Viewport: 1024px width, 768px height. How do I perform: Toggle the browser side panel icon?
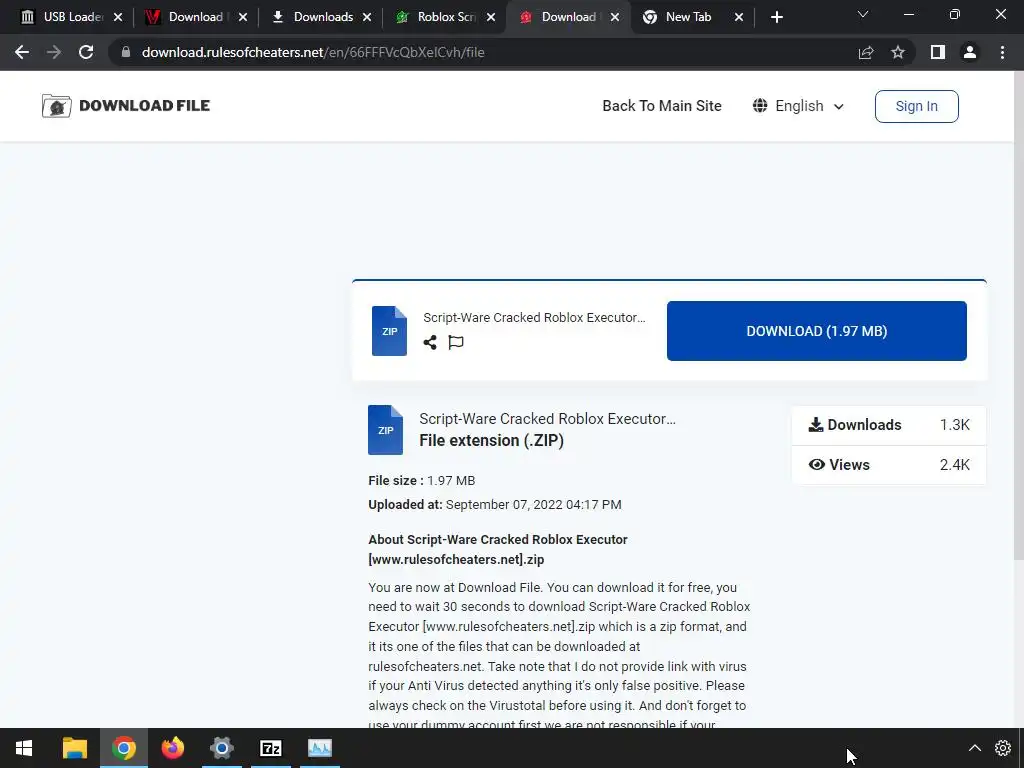click(938, 52)
